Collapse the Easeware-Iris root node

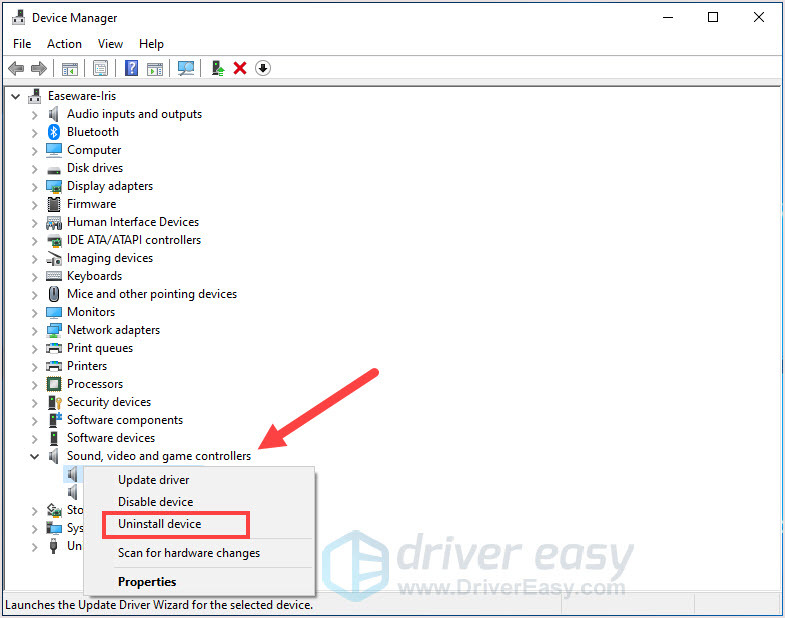(x=15, y=96)
